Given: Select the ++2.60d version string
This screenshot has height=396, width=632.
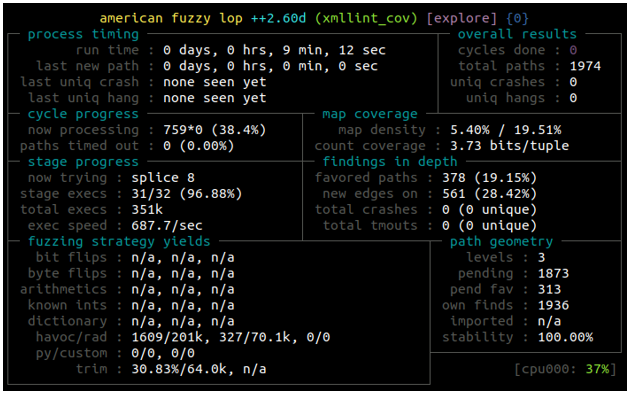Looking at the screenshot, I should 279,19.
